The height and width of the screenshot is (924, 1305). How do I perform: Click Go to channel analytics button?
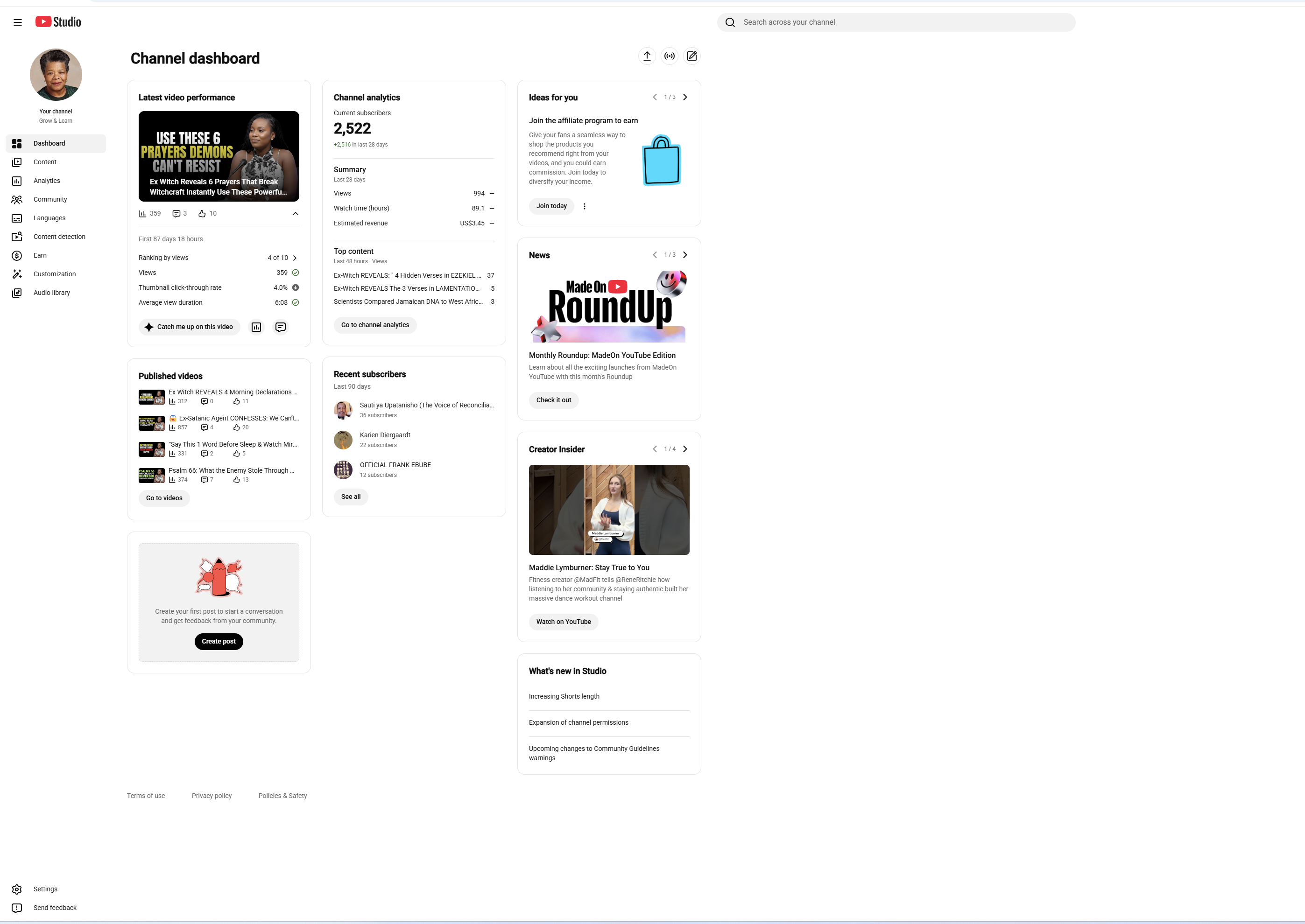(375, 325)
